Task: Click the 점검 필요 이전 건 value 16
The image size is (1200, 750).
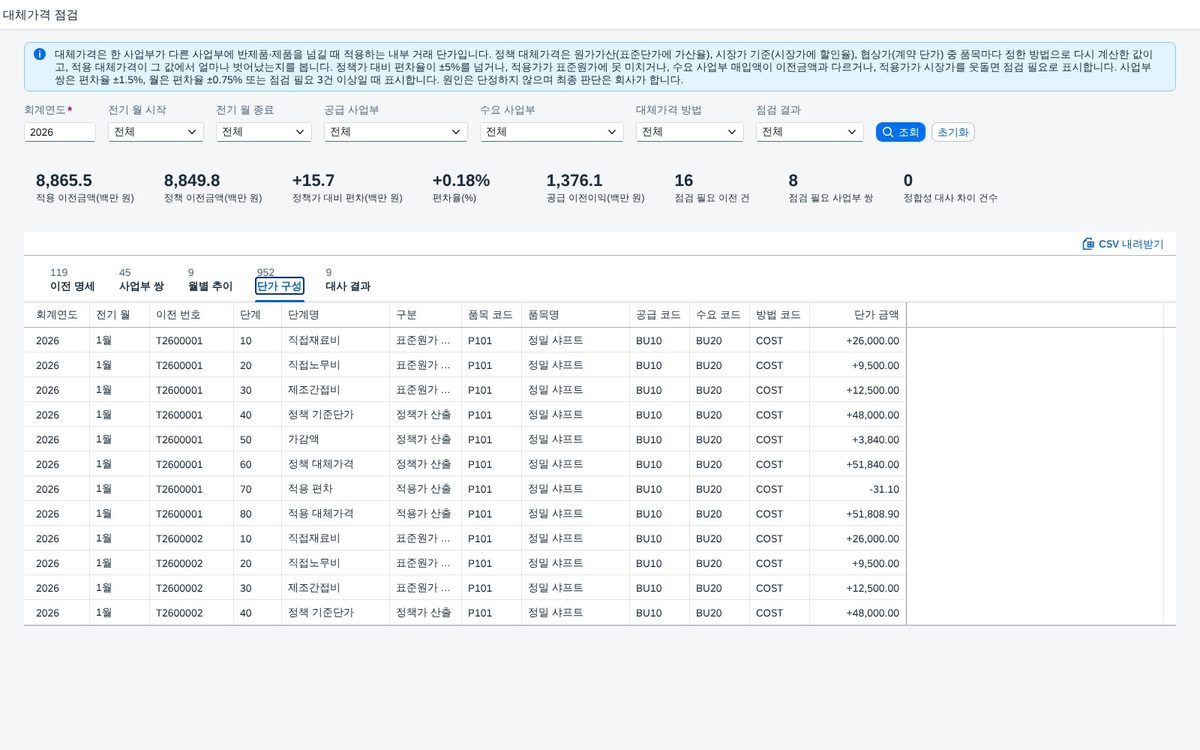Action: point(684,181)
